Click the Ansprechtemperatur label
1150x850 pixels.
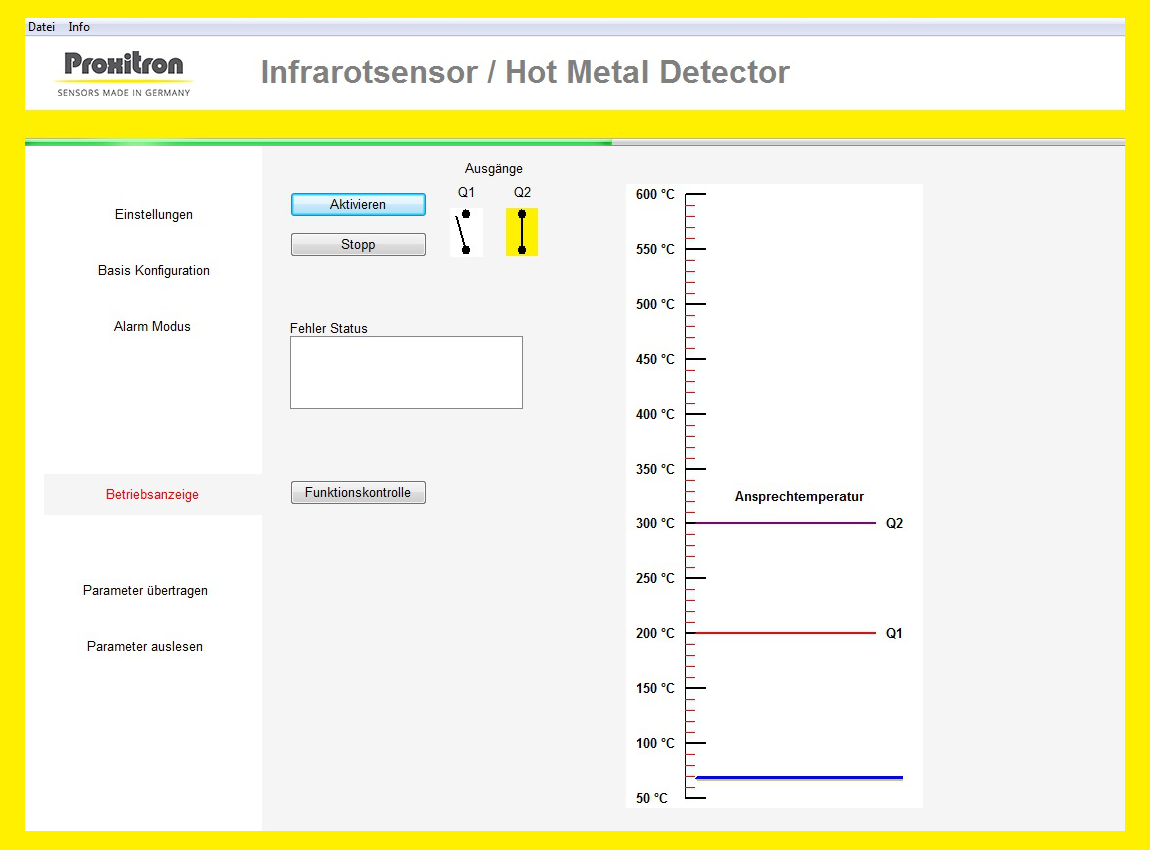click(x=800, y=496)
